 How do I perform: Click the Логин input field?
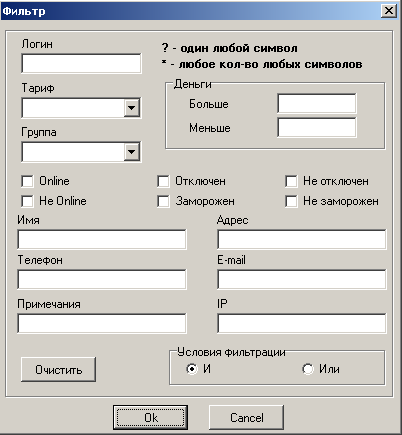tap(81, 63)
